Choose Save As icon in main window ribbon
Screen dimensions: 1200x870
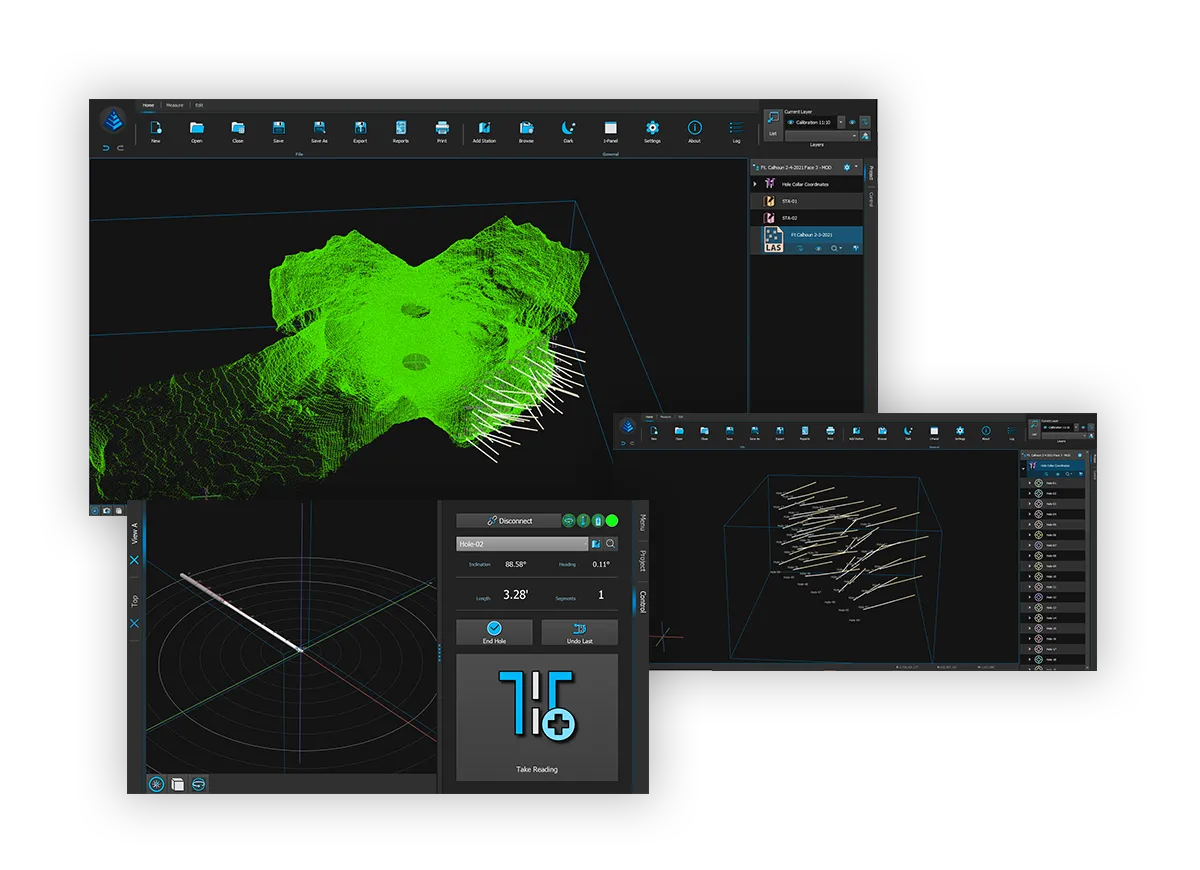[x=319, y=128]
